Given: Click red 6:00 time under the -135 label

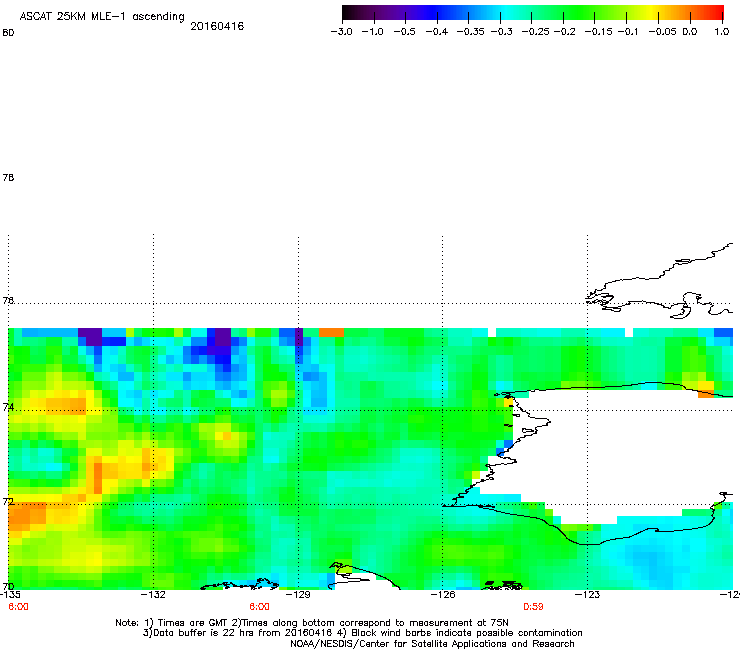Looking at the screenshot, I should [x=18, y=607].
